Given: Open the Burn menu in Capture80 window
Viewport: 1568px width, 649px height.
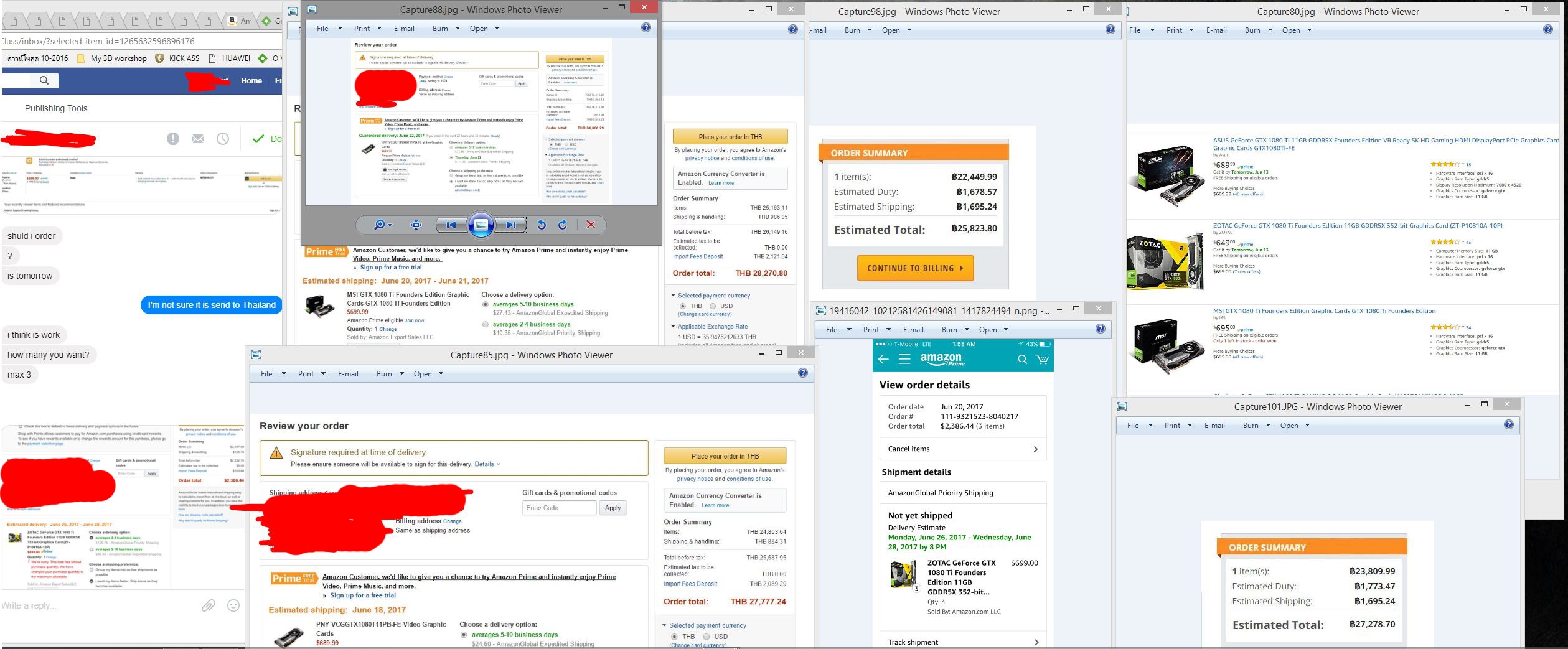Looking at the screenshot, I should point(1252,30).
